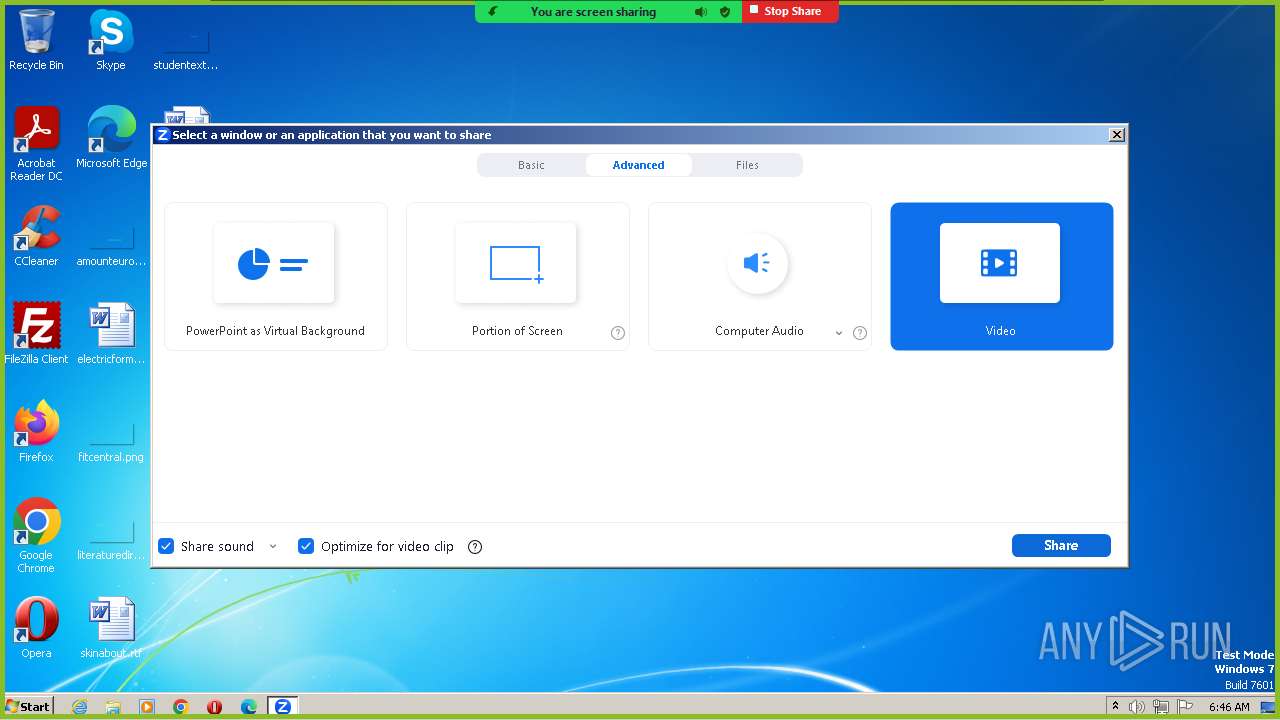
Task: Open the Windows Start menu
Action: click(x=28, y=706)
